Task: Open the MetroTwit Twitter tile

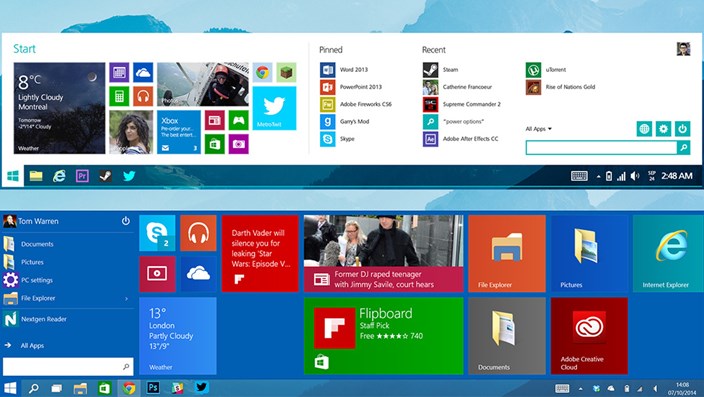Action: 274,108
